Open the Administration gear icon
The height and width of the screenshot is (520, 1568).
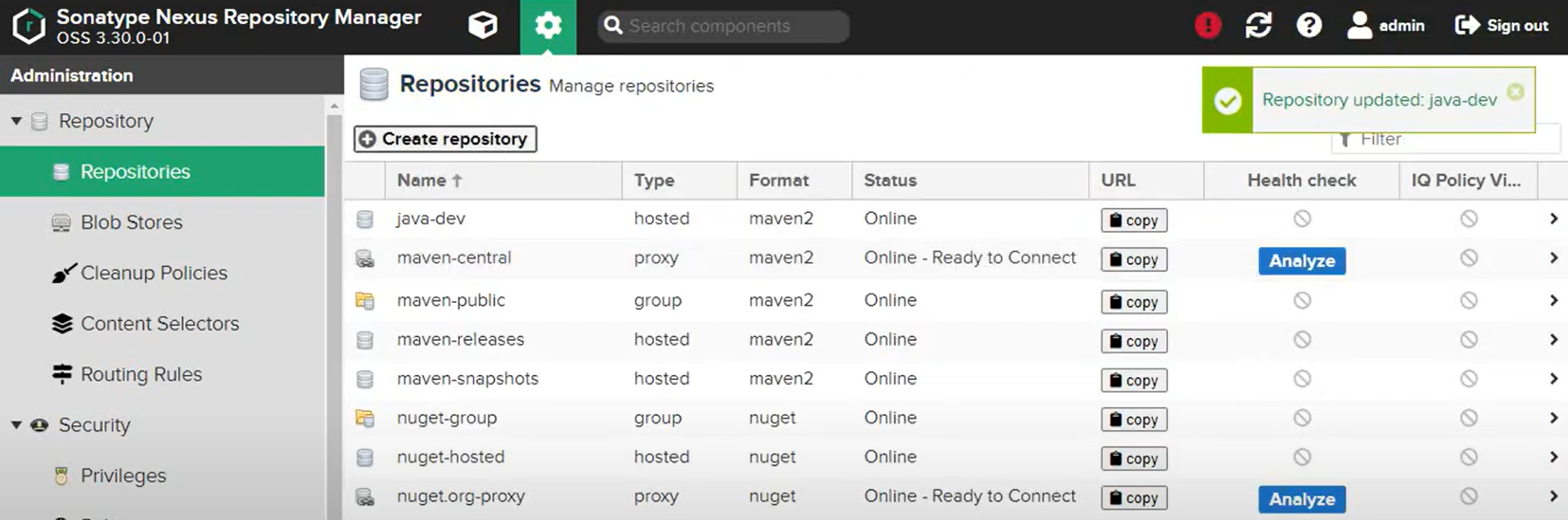(x=548, y=26)
